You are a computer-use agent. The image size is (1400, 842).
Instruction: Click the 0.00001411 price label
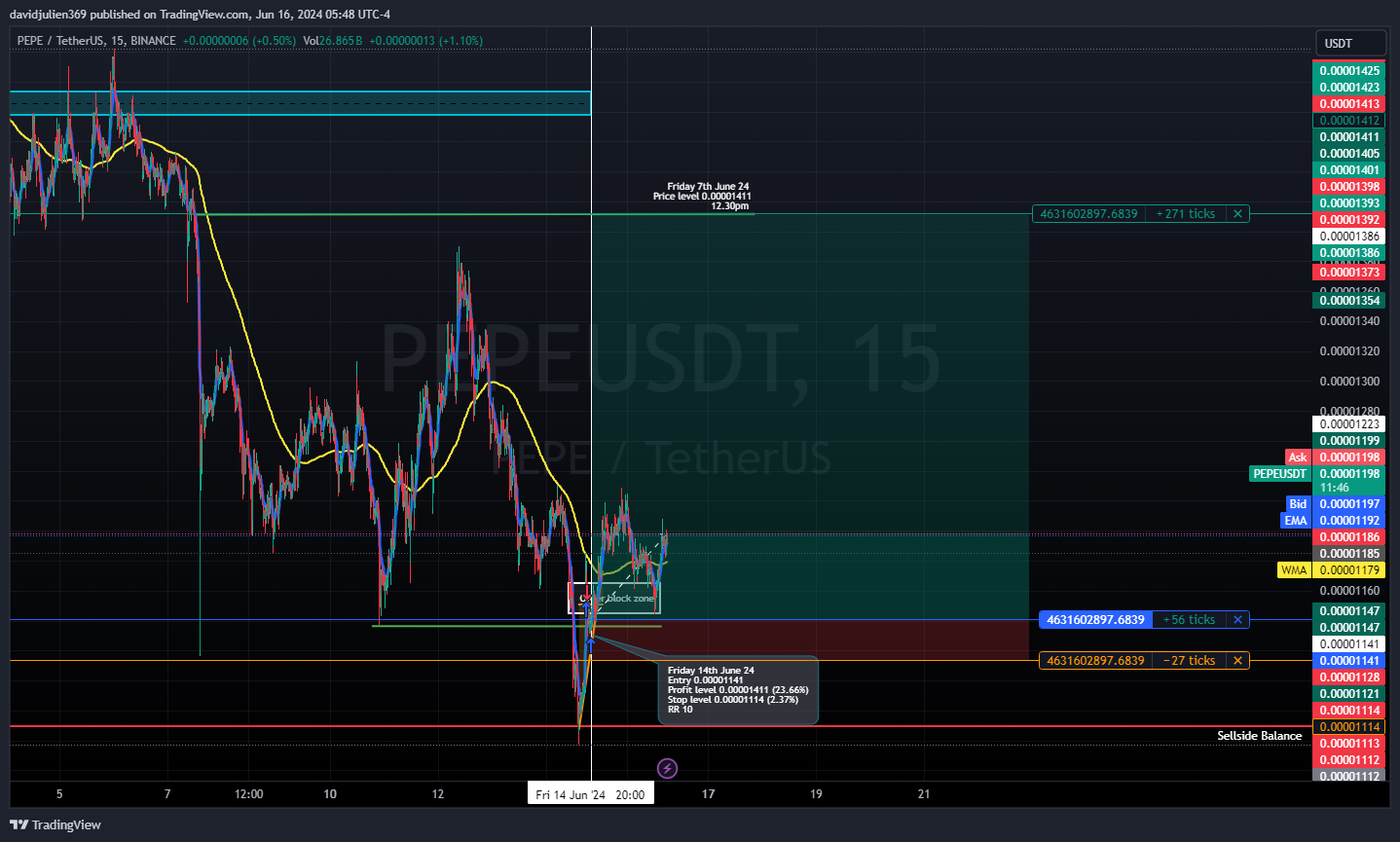coord(1349,137)
